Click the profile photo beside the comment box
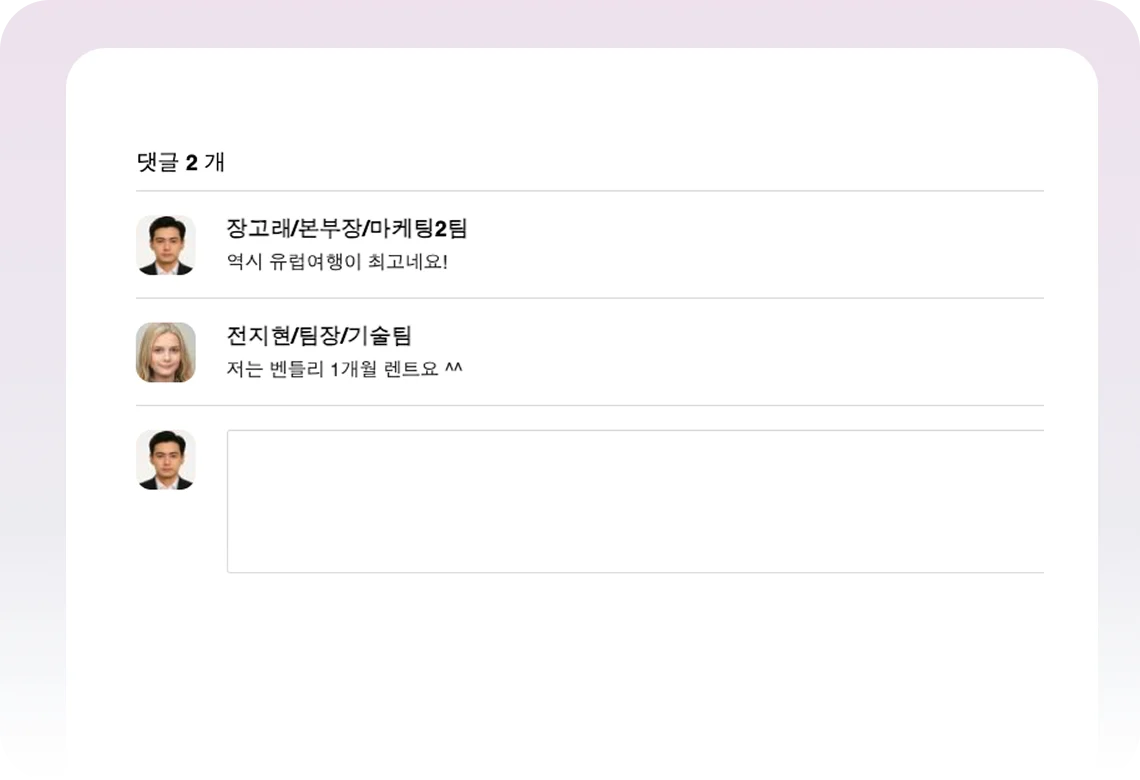The height and width of the screenshot is (780, 1140). click(165, 460)
